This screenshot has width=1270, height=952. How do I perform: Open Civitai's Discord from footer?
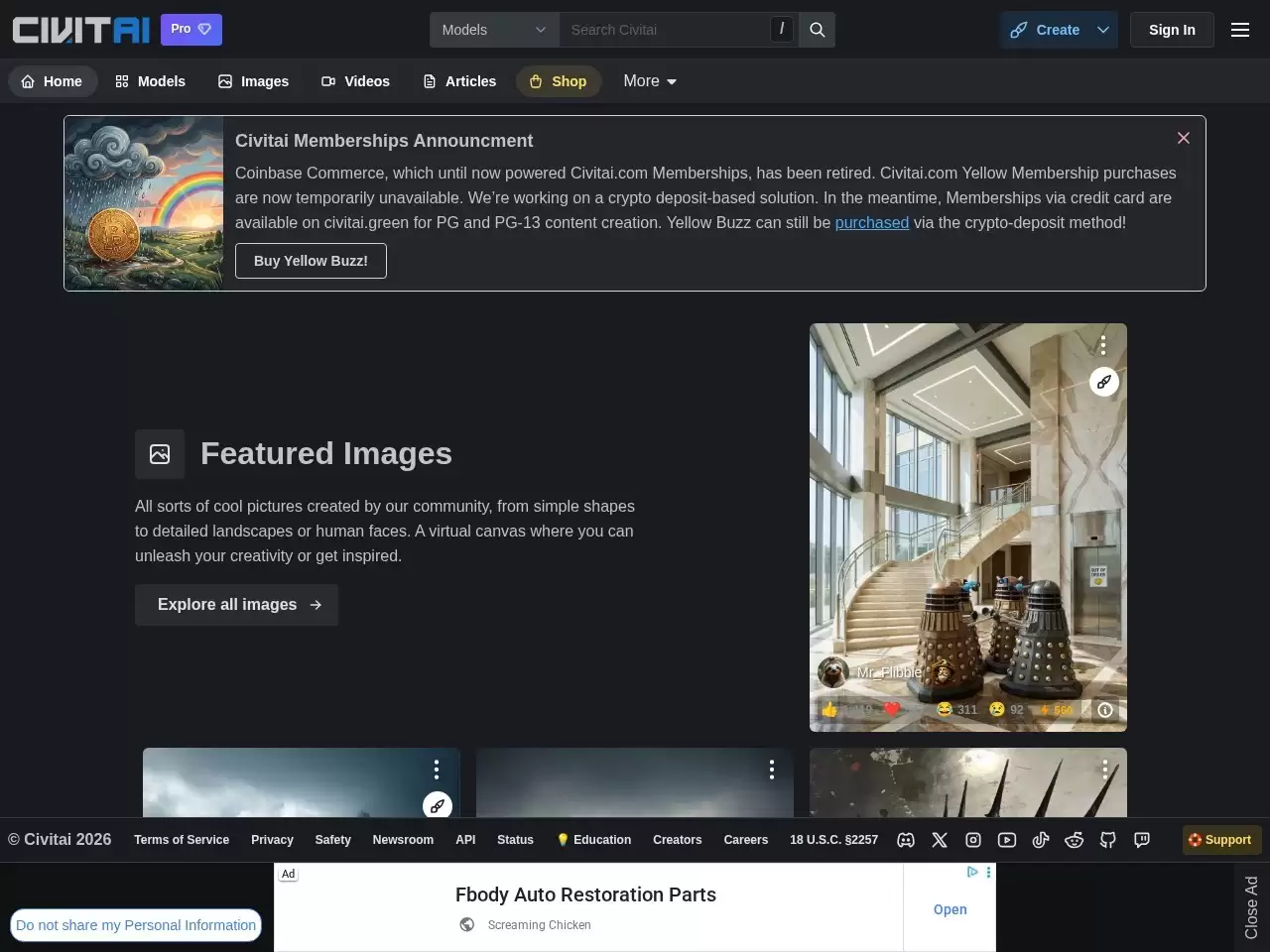[x=906, y=840]
